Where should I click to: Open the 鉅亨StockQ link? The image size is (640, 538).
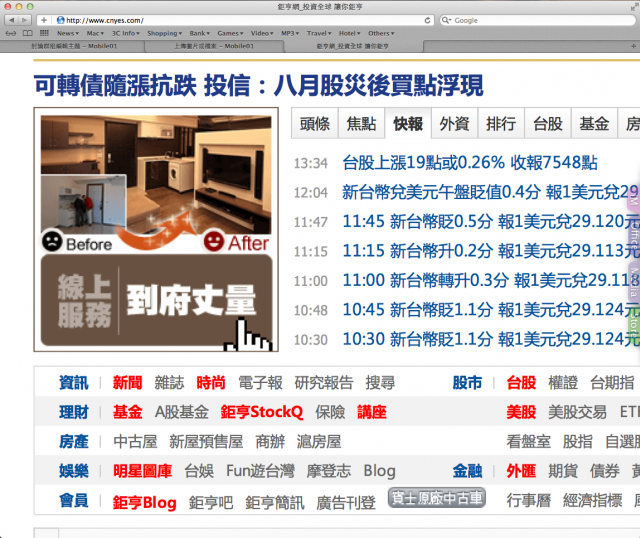(262, 412)
